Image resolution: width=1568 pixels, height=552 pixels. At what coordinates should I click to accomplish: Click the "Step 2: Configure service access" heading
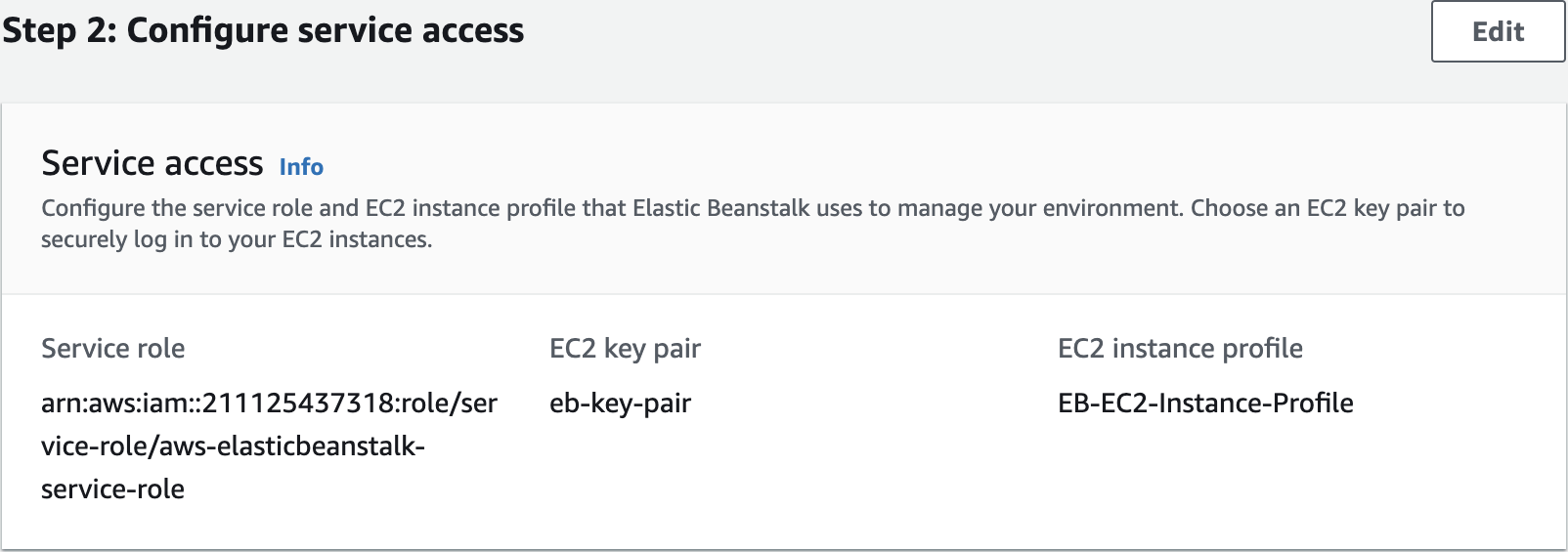[x=263, y=31]
